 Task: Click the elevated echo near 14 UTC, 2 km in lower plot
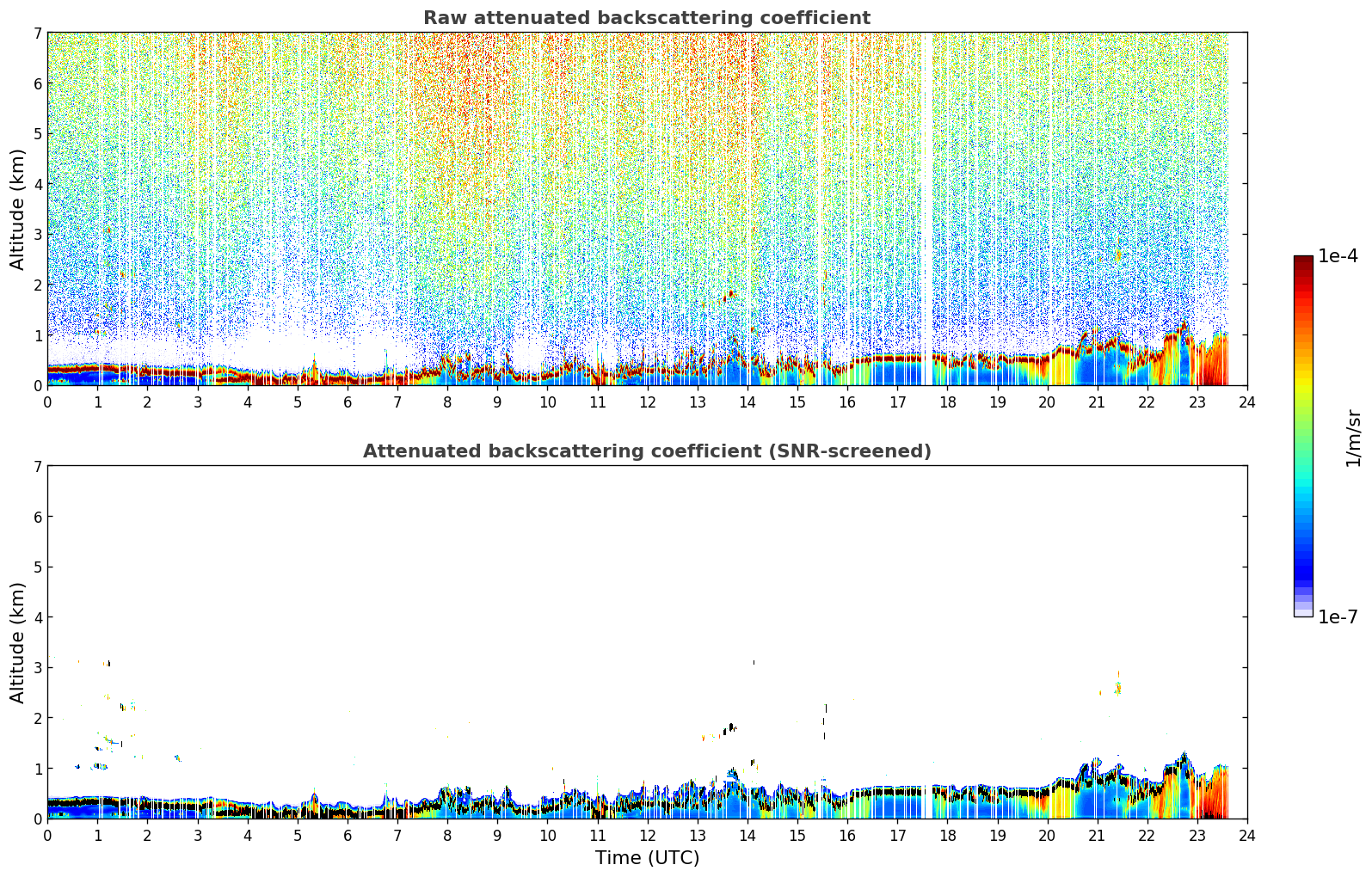(730, 727)
